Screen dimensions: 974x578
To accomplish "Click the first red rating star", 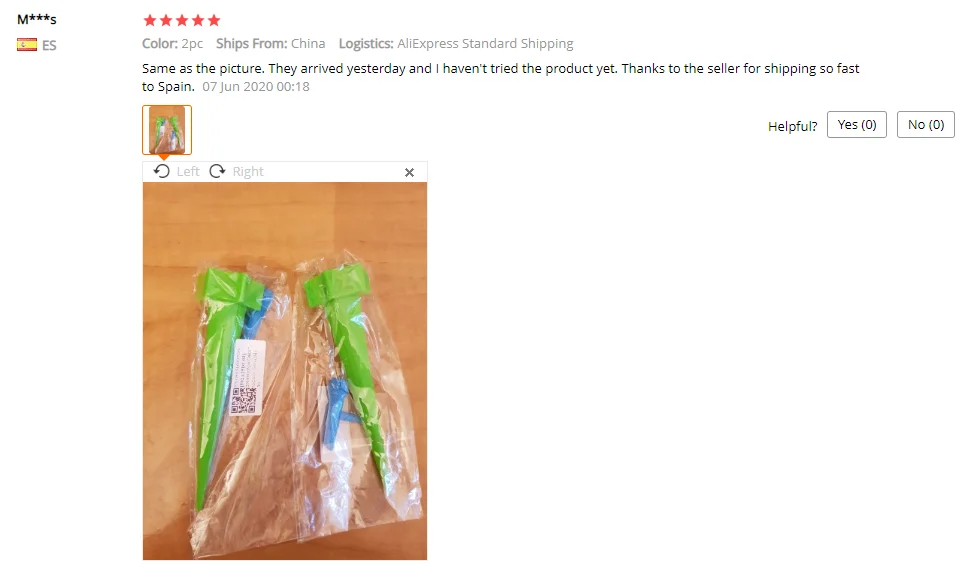I will click(150, 21).
